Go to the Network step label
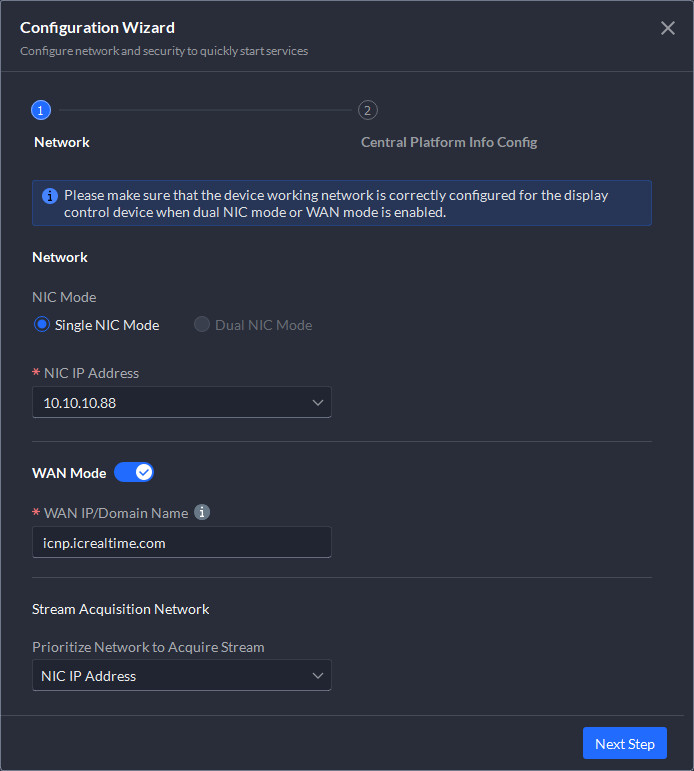The height and width of the screenshot is (771, 694). [x=62, y=142]
